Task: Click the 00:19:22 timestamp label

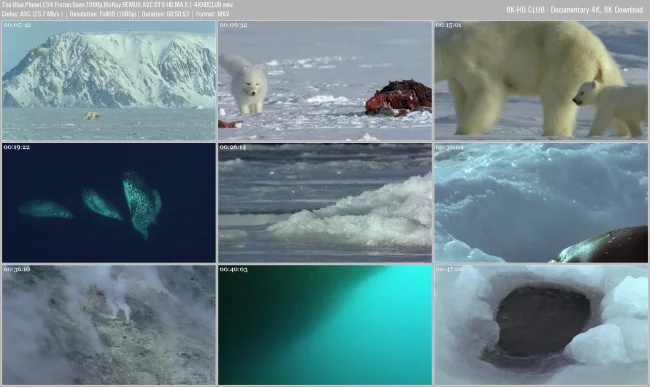Action: coord(17,147)
